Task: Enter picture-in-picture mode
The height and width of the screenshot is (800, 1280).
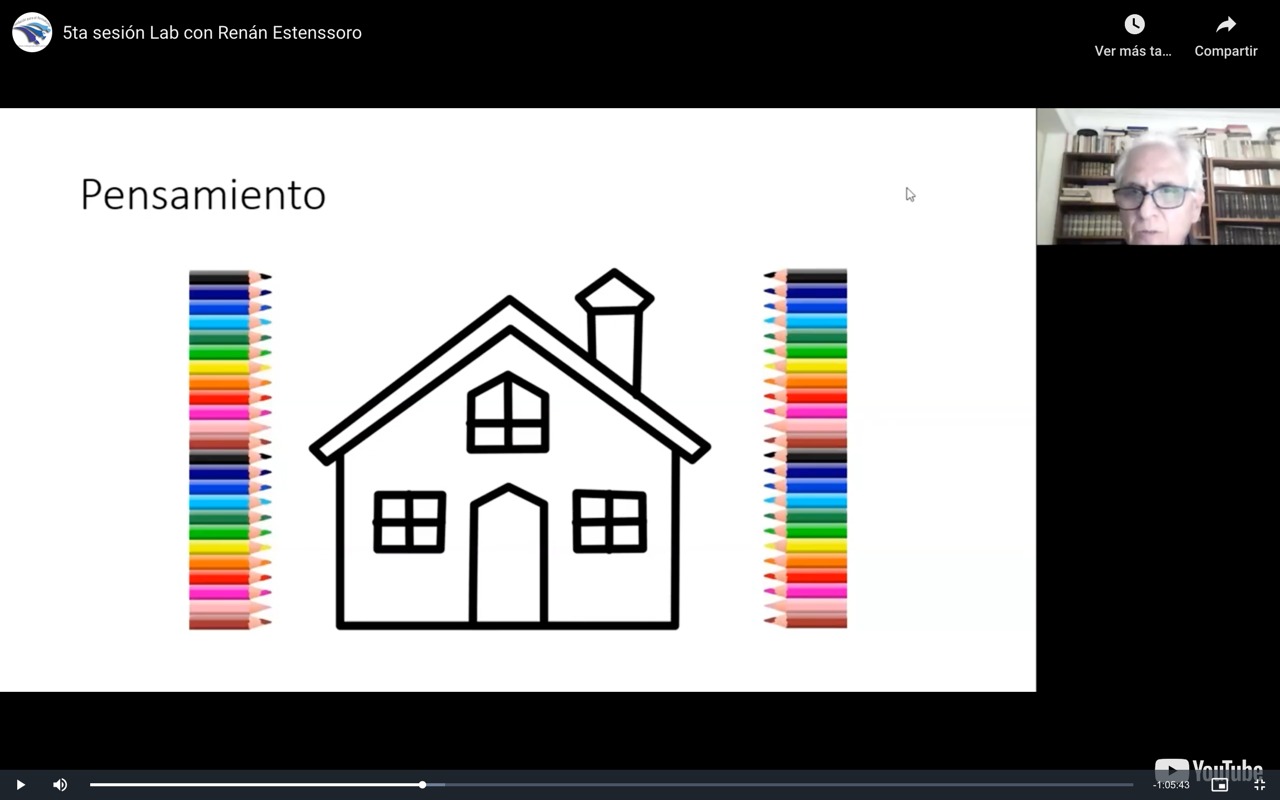Action: coord(1219,785)
